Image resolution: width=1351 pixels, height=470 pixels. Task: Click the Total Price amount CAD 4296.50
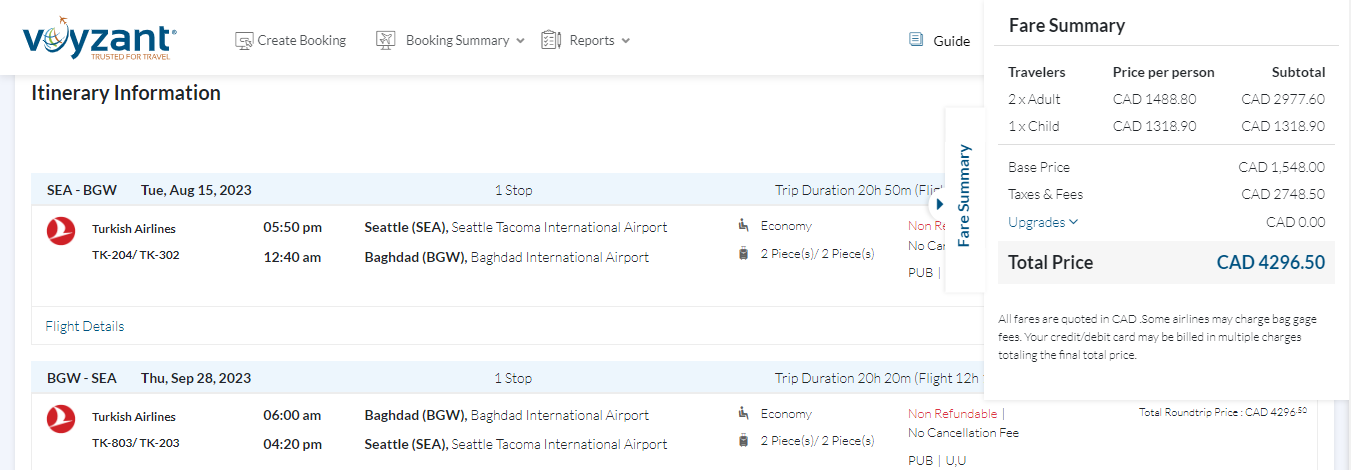click(x=1270, y=263)
